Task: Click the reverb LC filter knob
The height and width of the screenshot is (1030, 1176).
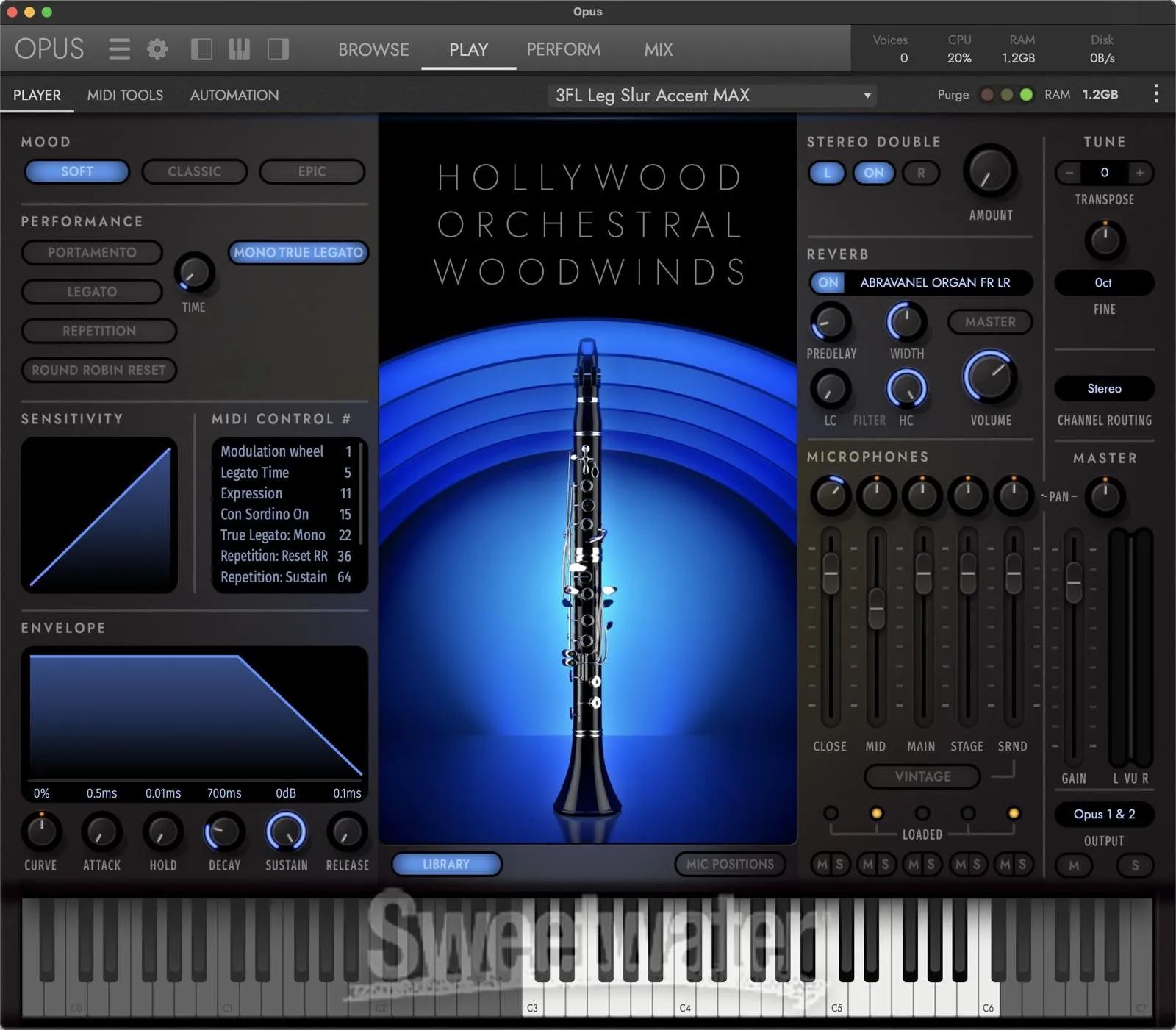Action: click(831, 389)
